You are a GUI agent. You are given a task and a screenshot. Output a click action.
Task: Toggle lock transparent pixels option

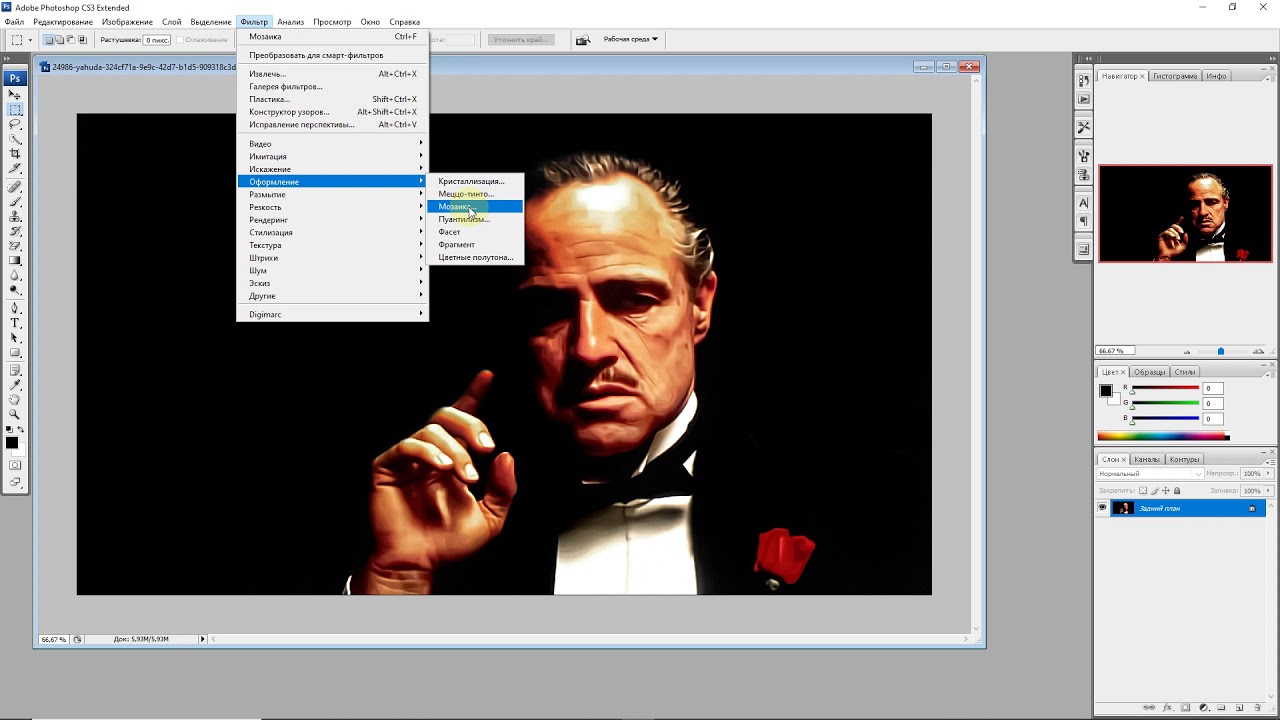[x=1143, y=490]
